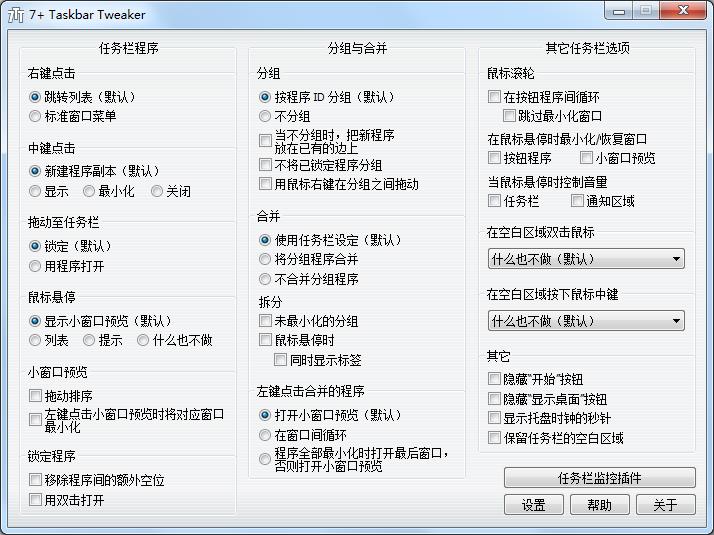Check 不将已锁定程序分组 option

265,165
